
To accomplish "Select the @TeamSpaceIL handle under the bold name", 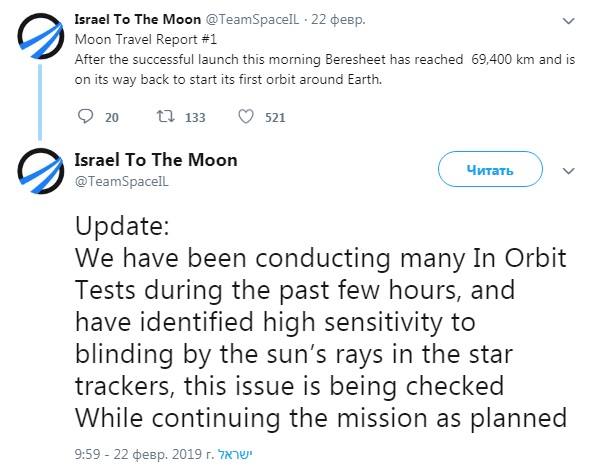I will (x=118, y=180).
